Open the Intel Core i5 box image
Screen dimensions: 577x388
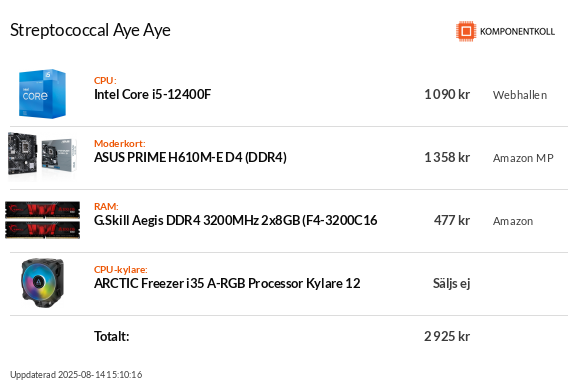coord(42,94)
